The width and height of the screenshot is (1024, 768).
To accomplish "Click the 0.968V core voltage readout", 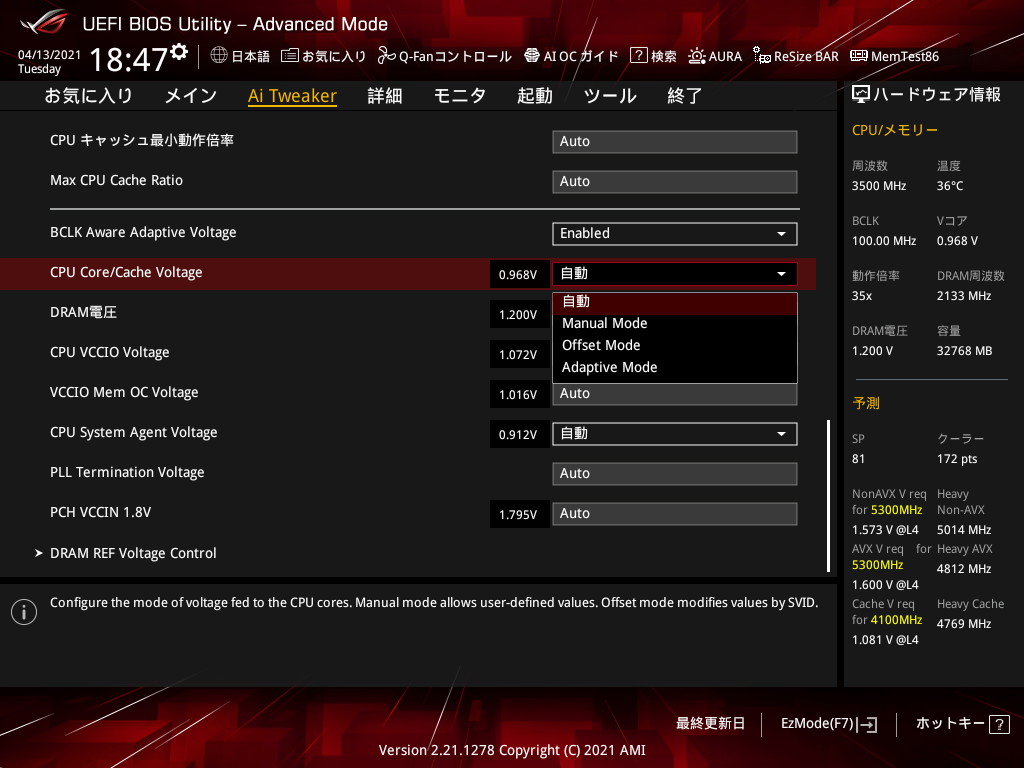I will (519, 274).
